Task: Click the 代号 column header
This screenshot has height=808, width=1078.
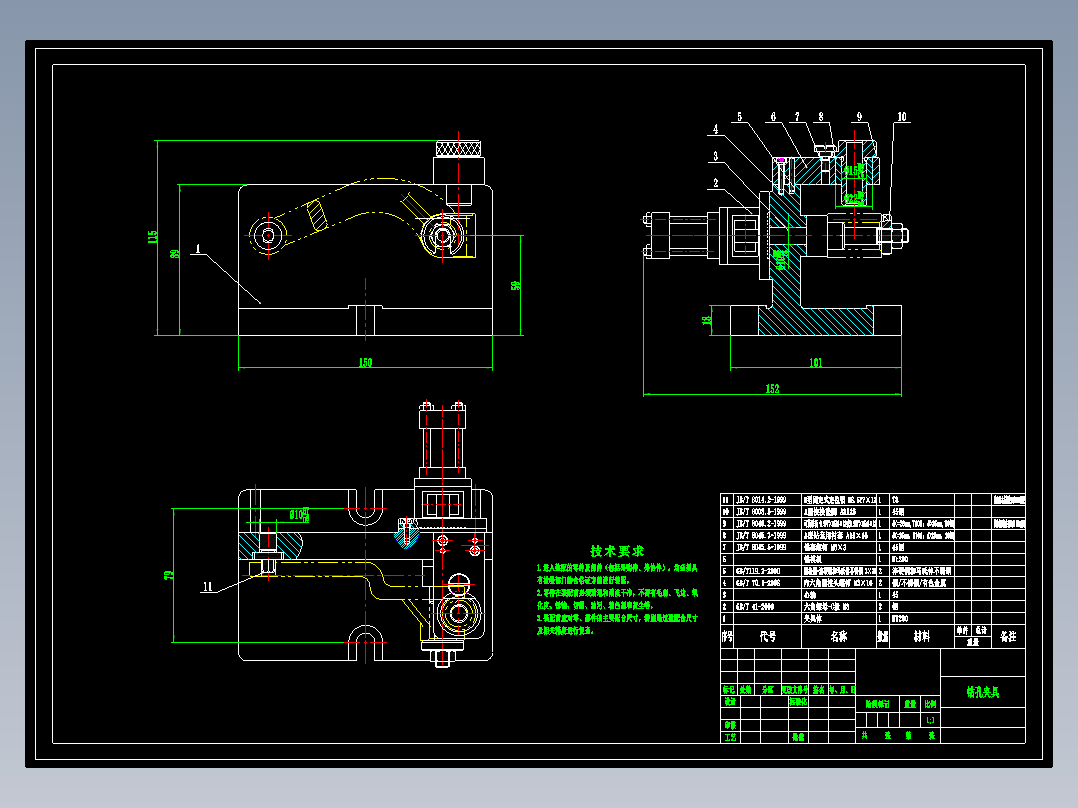Action: tap(768, 637)
